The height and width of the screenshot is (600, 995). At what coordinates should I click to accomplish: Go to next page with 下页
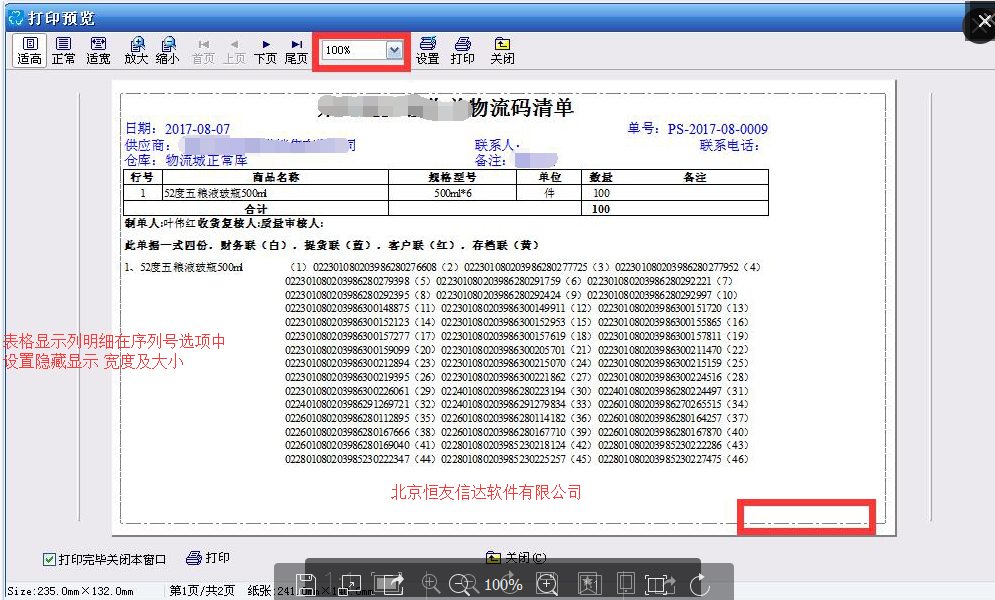pos(265,50)
